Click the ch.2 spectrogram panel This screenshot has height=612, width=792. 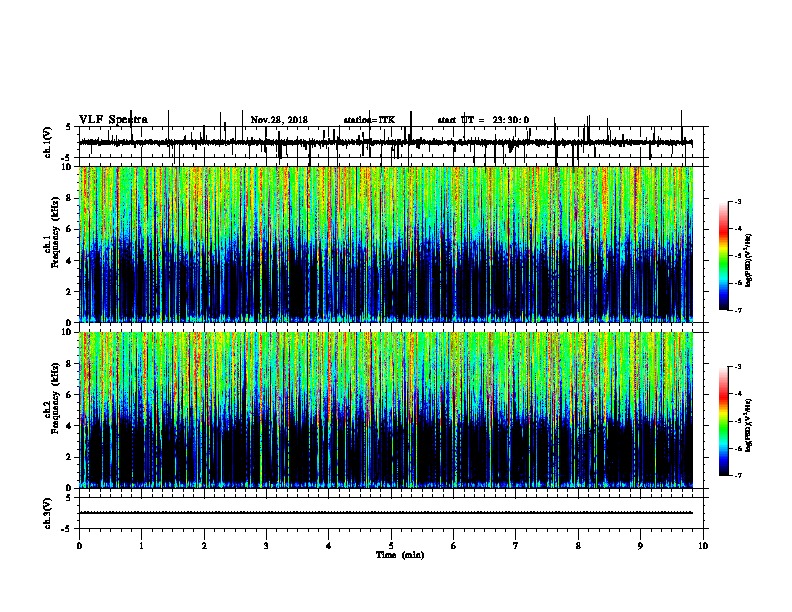click(386, 410)
